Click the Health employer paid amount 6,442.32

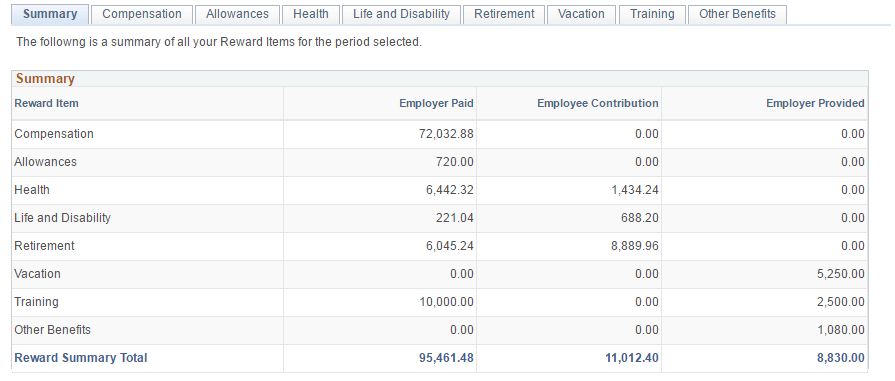(450, 190)
